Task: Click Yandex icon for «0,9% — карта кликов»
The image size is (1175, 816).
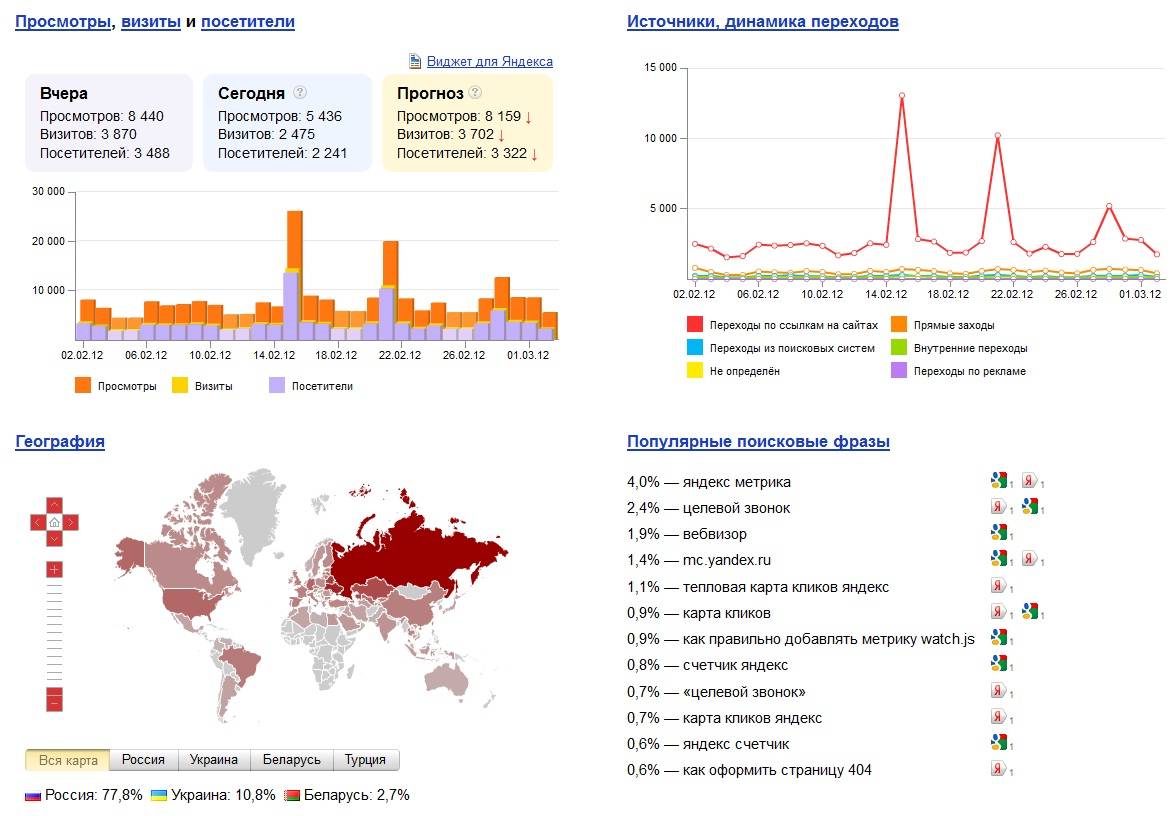Action: click(x=999, y=611)
